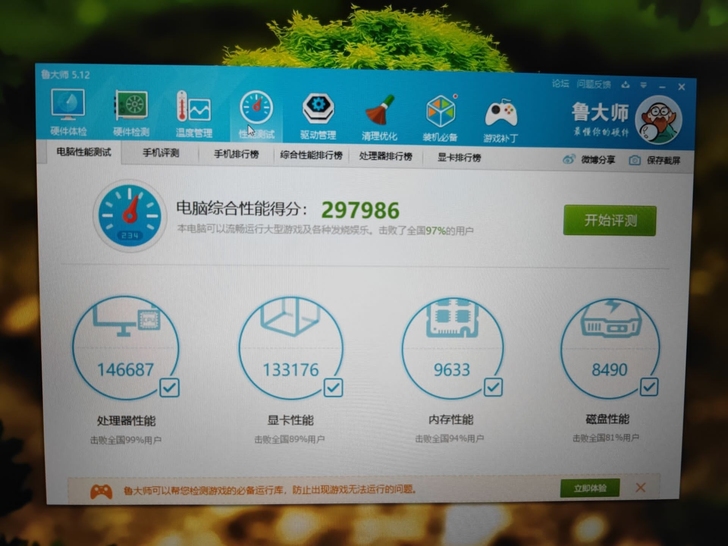
Task: Switch to 处理器排行榜 tab
Action: (386, 156)
